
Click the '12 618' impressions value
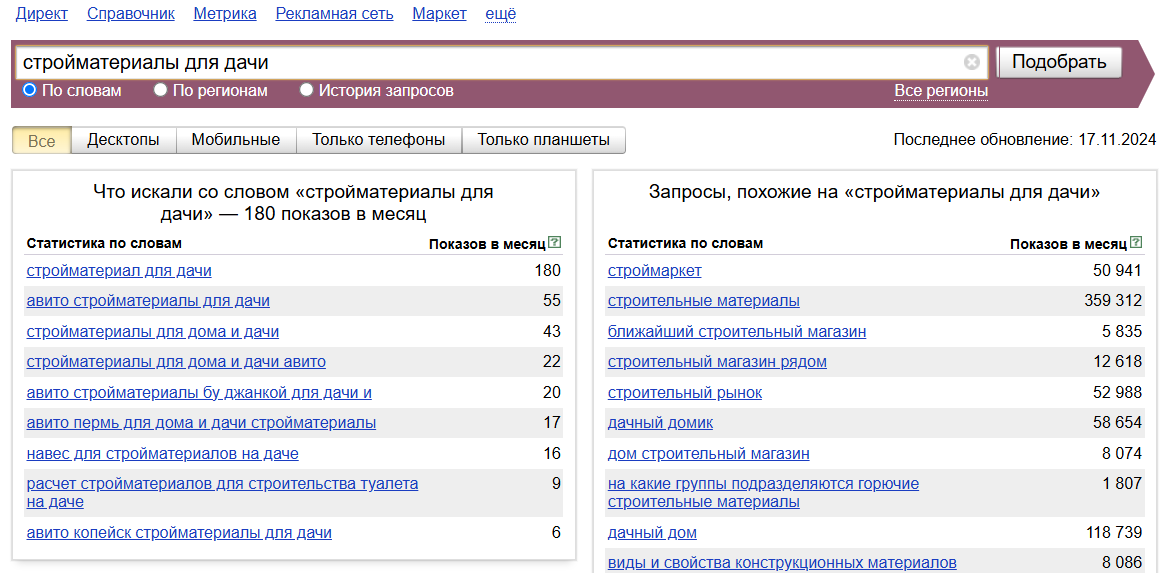[1117, 362]
